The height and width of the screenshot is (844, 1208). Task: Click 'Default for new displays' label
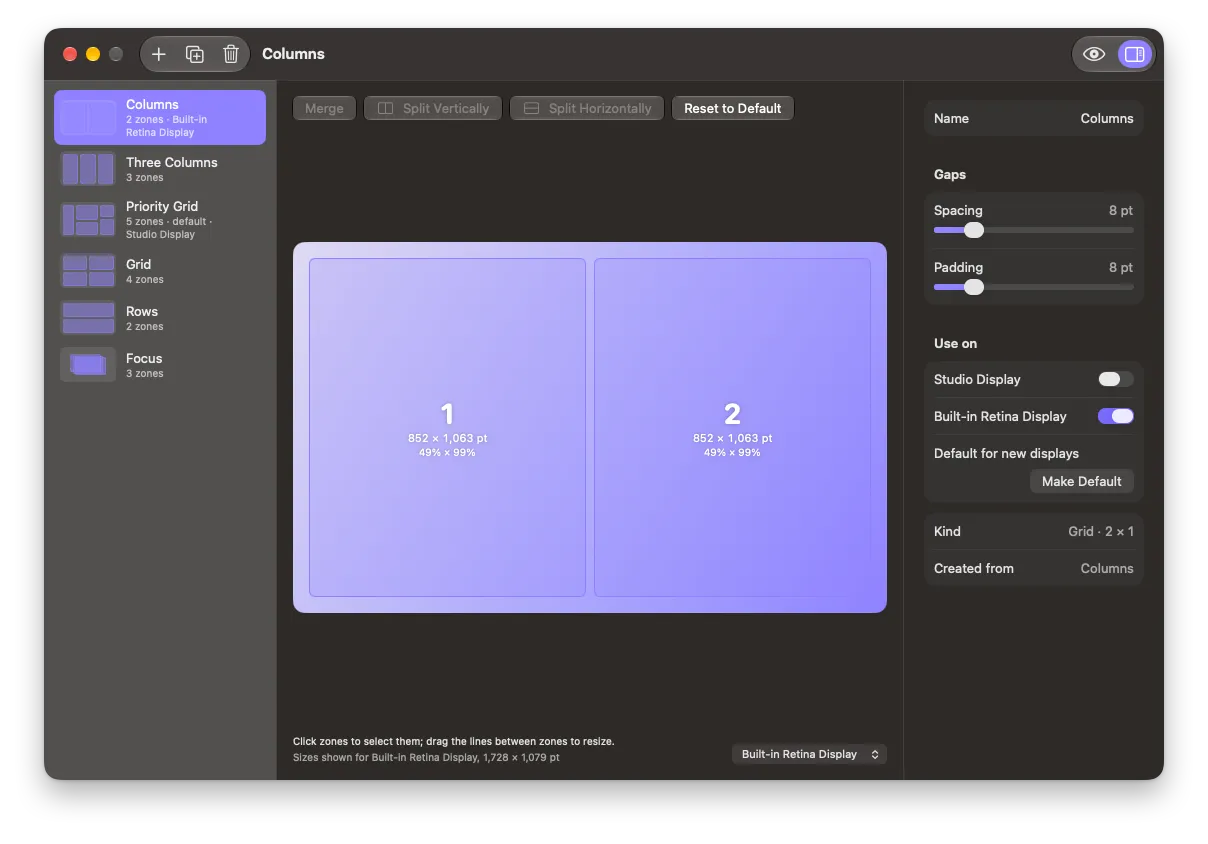coord(1006,453)
